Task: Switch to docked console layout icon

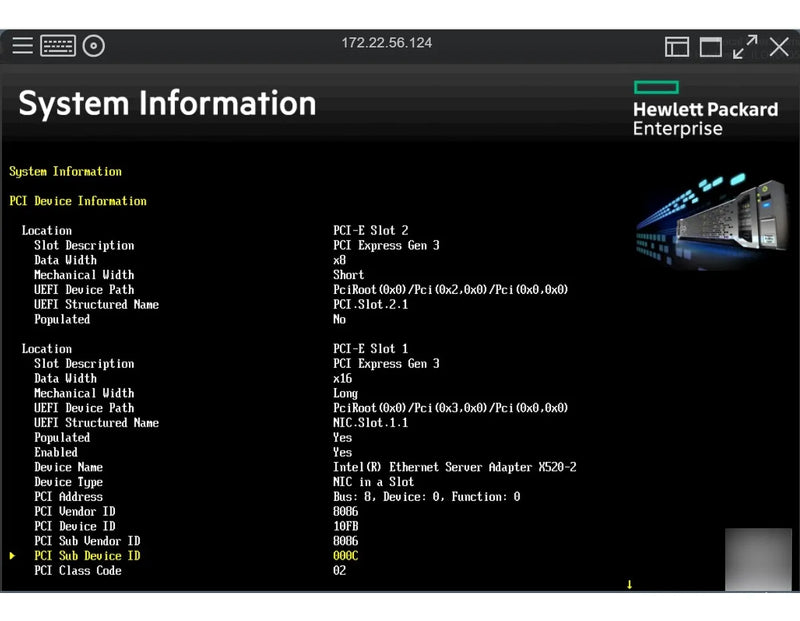Action: (677, 47)
